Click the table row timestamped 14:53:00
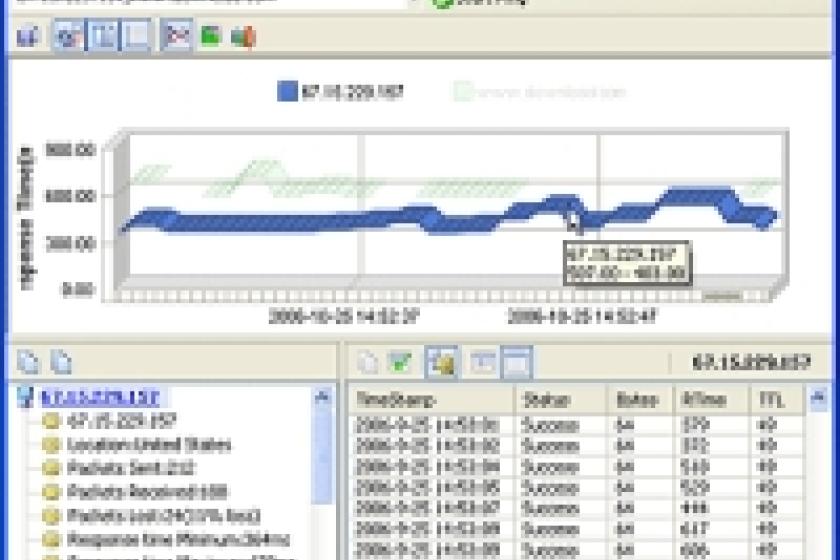The width and height of the screenshot is (840, 560). pyautogui.click(x=576, y=425)
